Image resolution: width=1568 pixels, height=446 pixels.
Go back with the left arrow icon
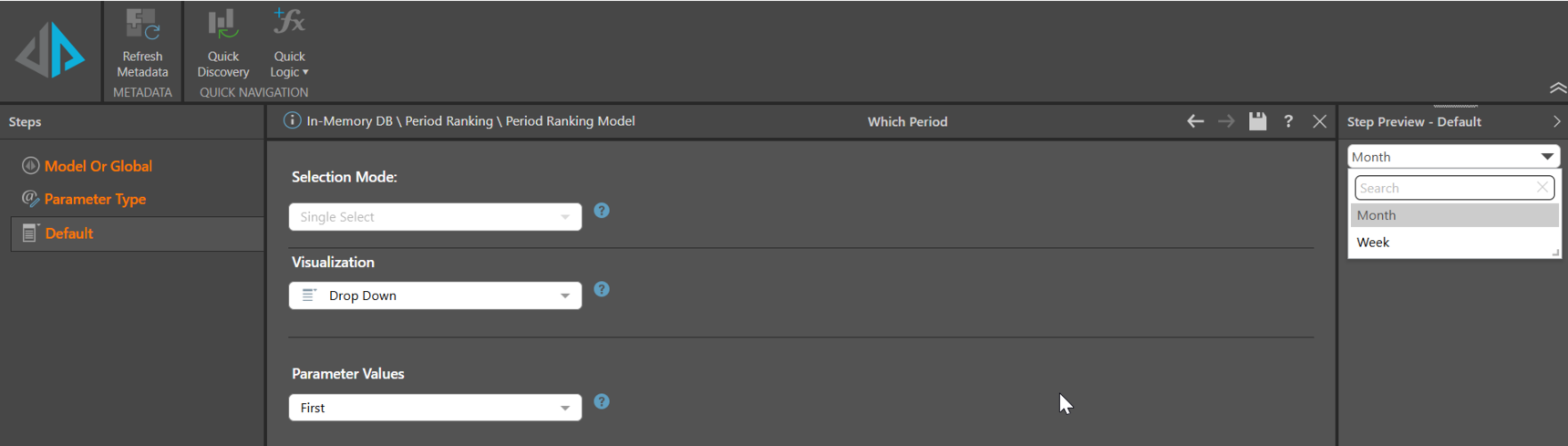pyautogui.click(x=1195, y=121)
